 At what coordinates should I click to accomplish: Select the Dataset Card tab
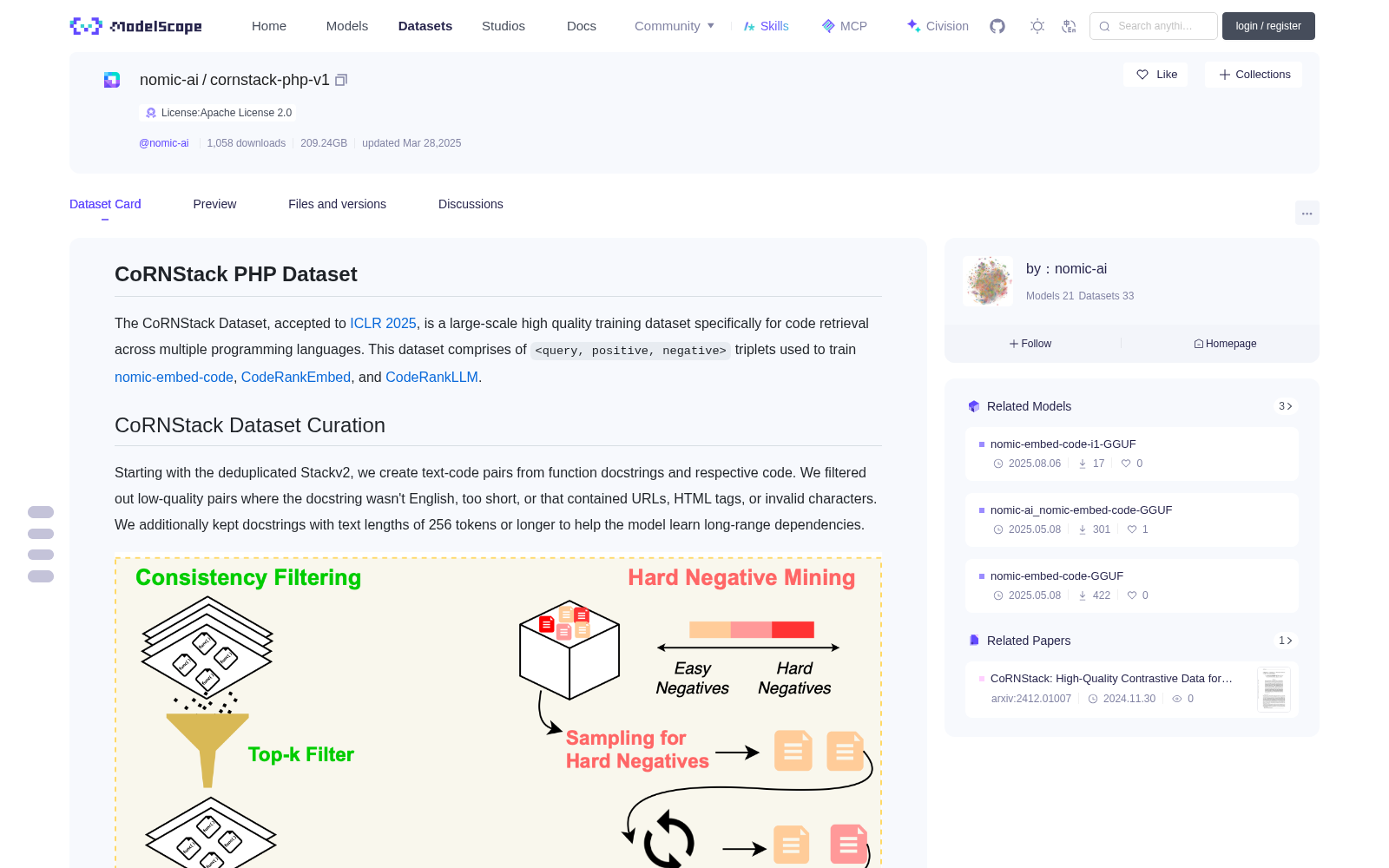pyautogui.click(x=105, y=204)
